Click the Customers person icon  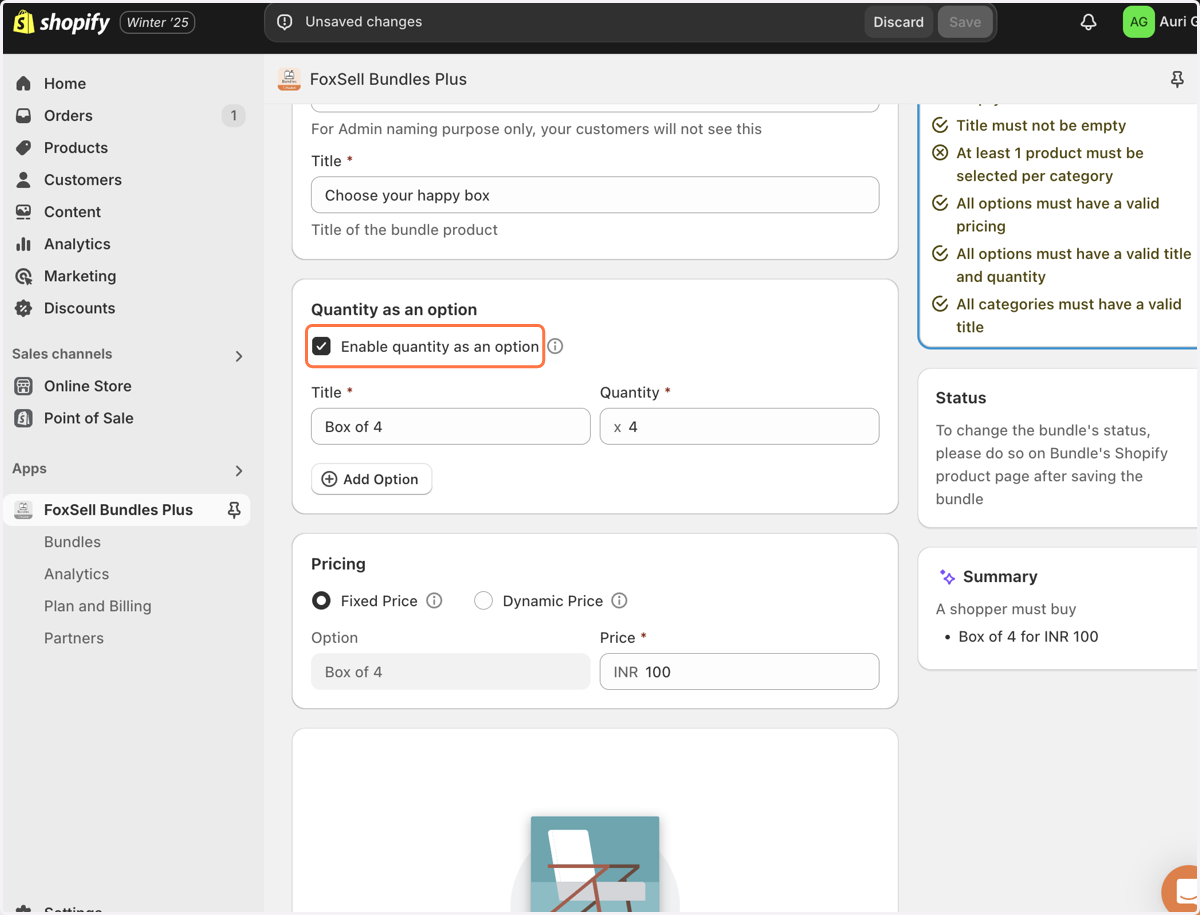click(24, 180)
